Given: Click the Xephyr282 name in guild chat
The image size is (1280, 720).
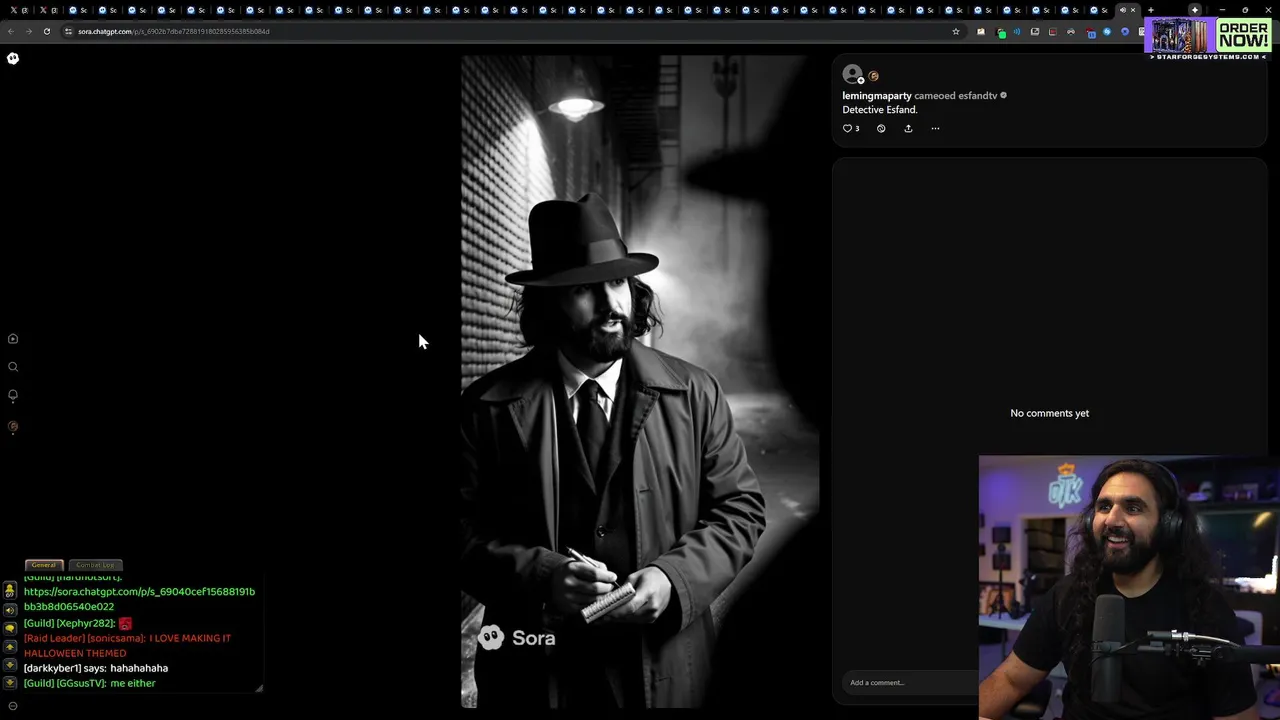Looking at the screenshot, I should click(x=86, y=623).
